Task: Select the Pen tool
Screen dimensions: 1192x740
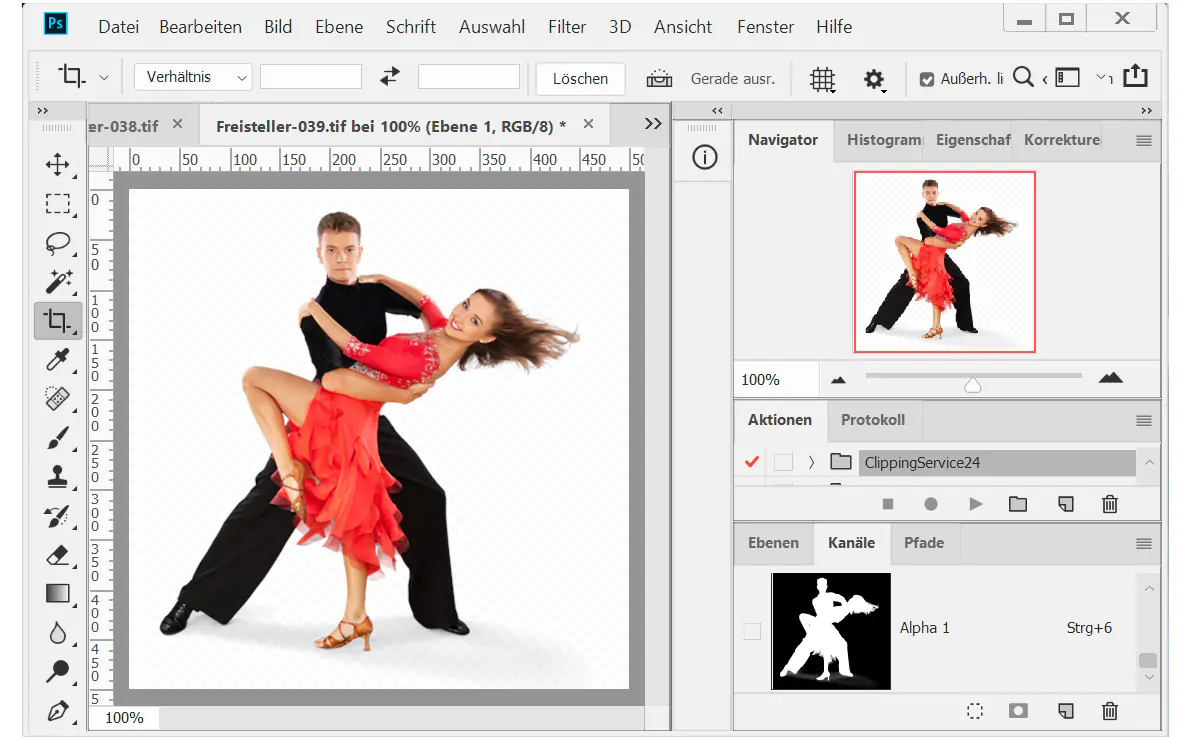Action: click(x=57, y=712)
